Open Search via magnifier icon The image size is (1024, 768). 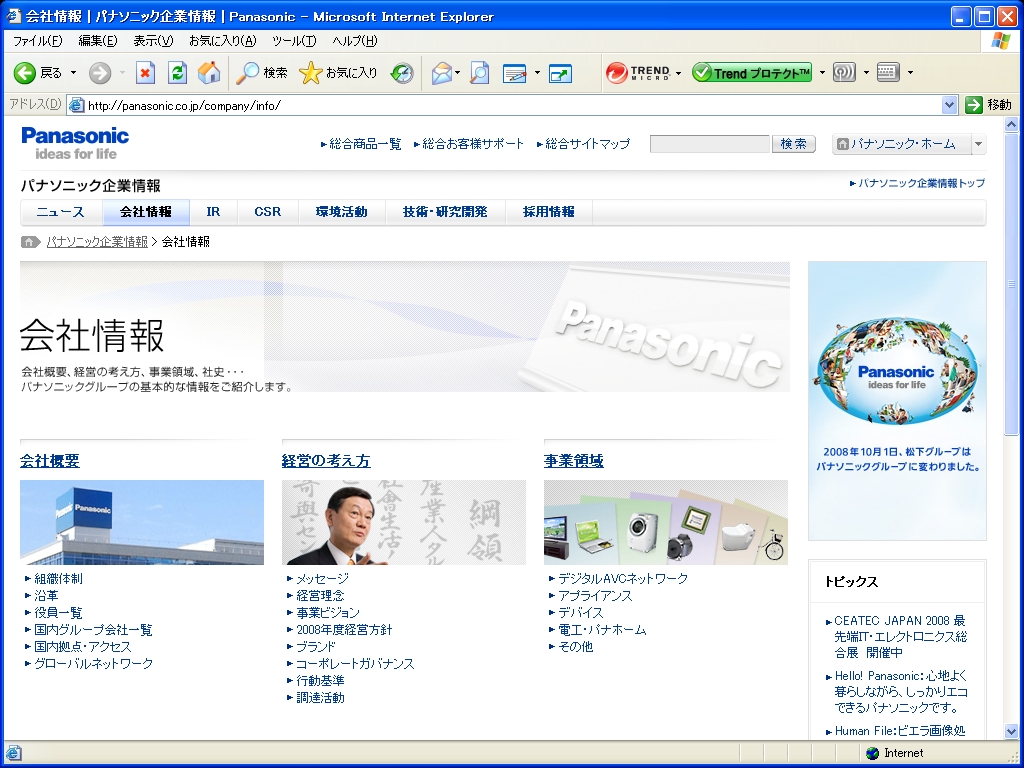coord(248,72)
